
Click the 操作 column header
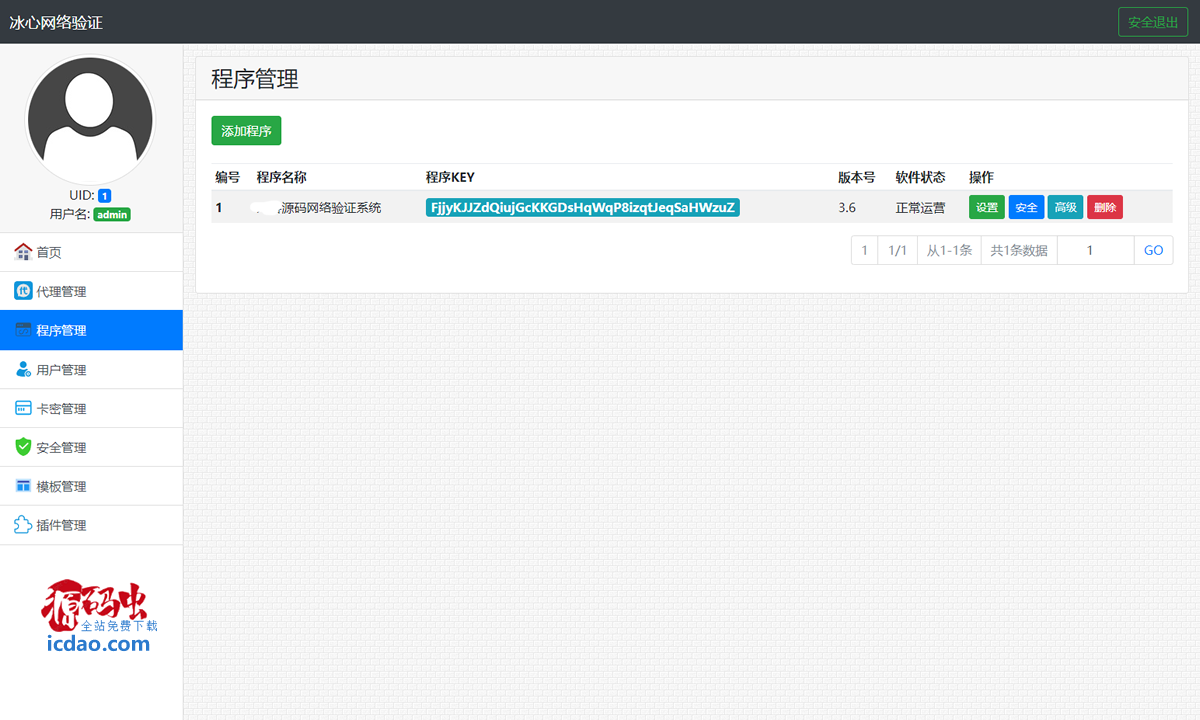tap(981, 177)
